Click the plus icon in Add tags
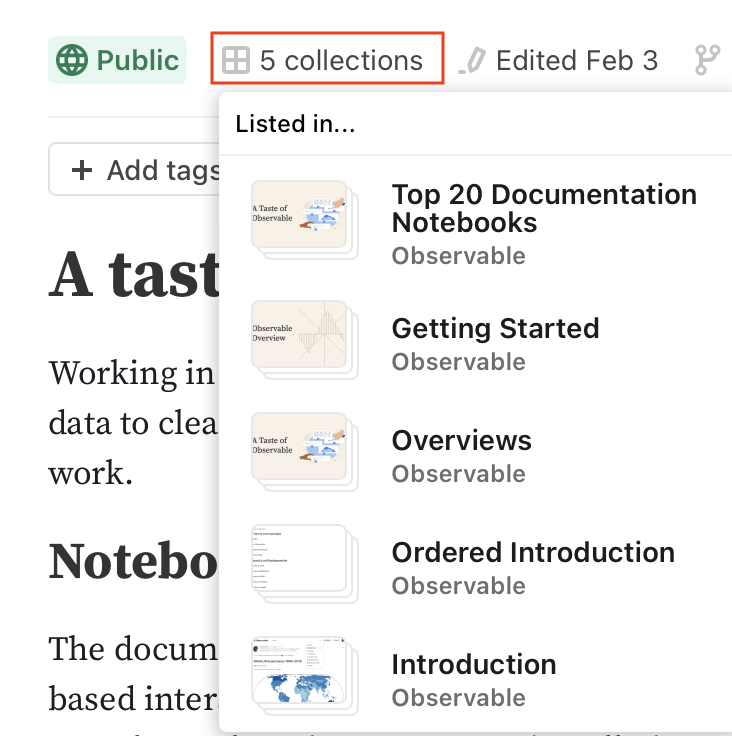Image resolution: width=732 pixels, height=736 pixels. click(82, 170)
